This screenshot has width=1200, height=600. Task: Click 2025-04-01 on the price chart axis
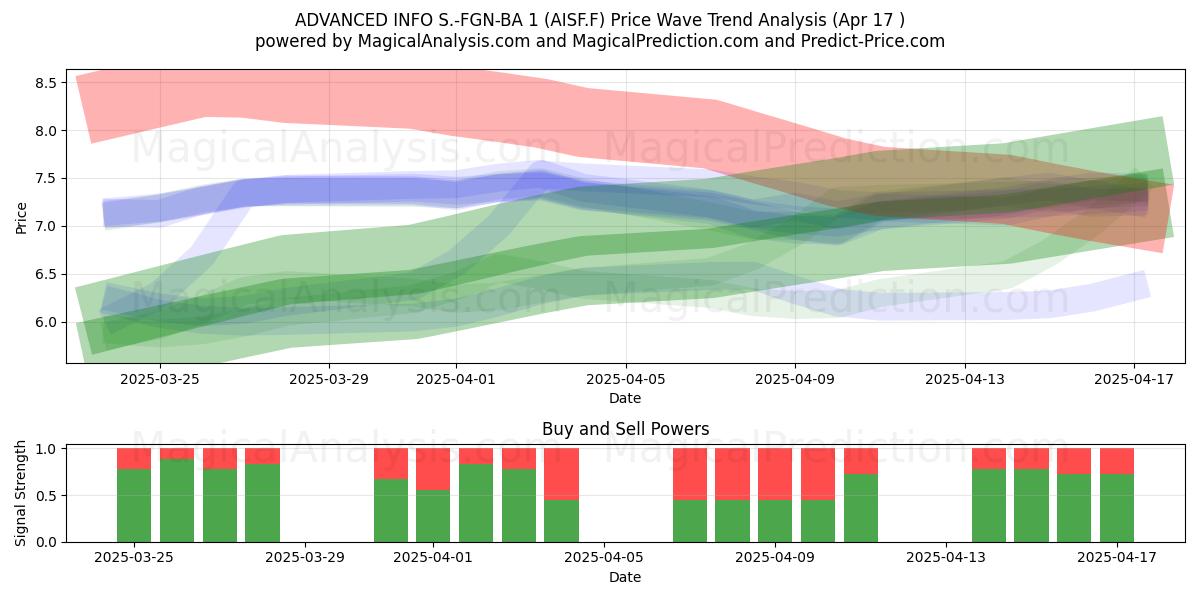[x=456, y=379]
